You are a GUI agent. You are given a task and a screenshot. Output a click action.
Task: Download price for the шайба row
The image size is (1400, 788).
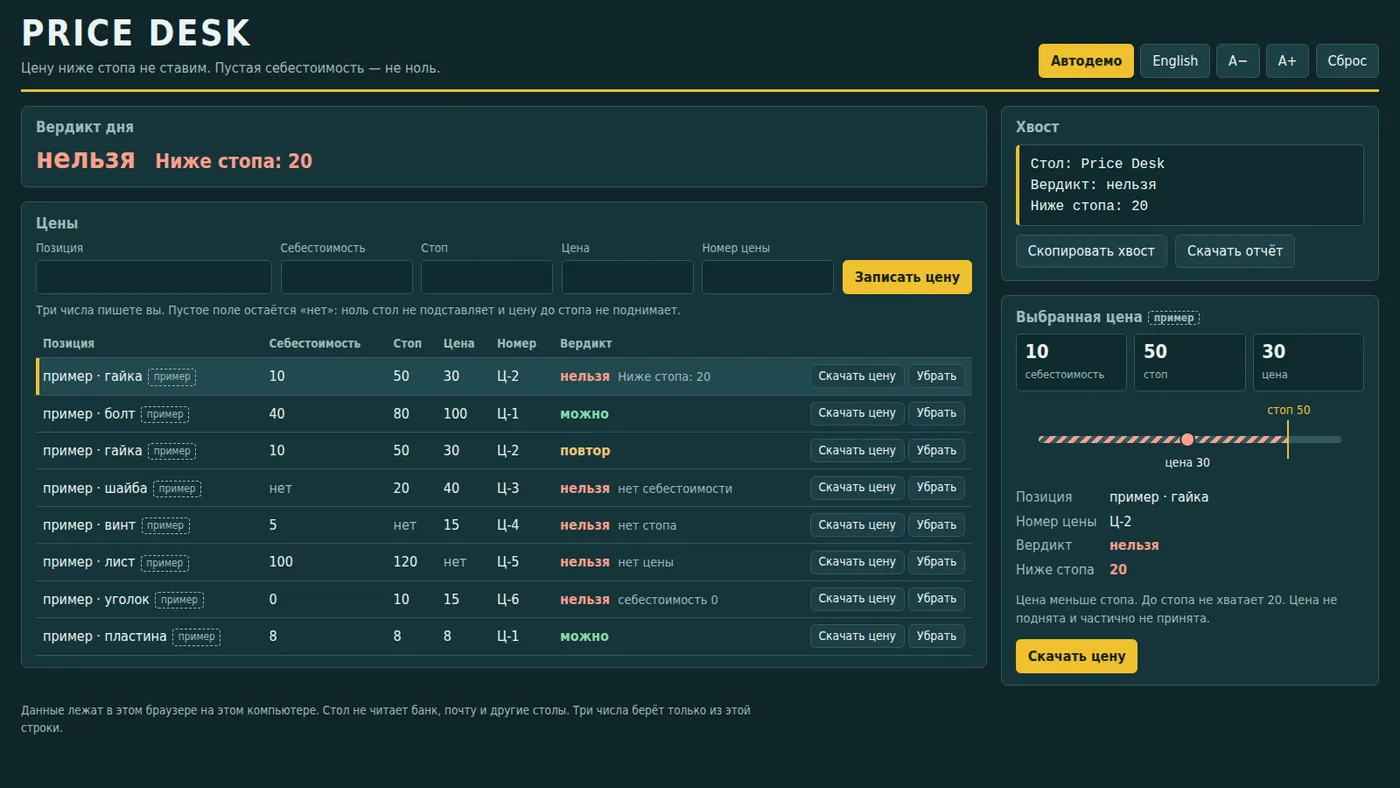click(857, 488)
